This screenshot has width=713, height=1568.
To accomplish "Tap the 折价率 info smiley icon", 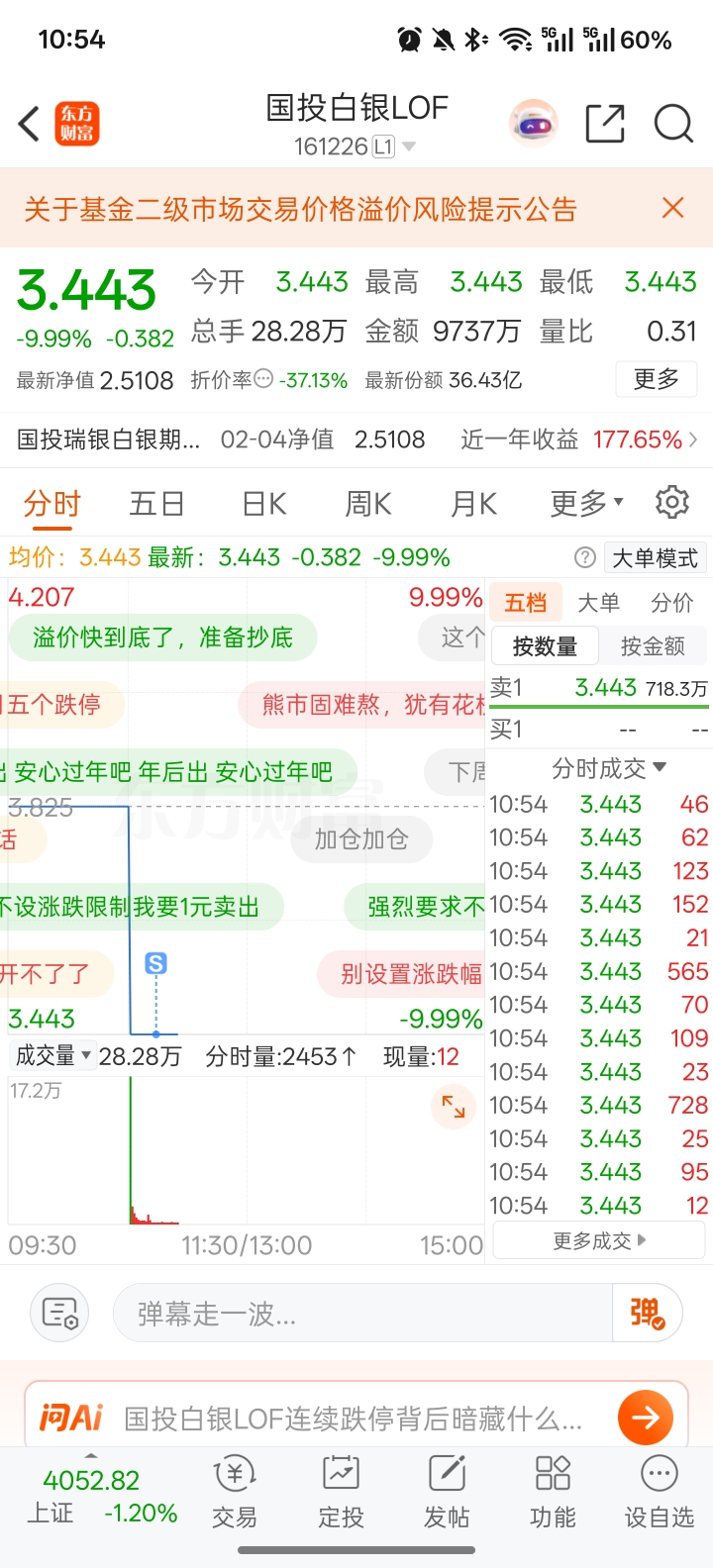I will [263, 379].
